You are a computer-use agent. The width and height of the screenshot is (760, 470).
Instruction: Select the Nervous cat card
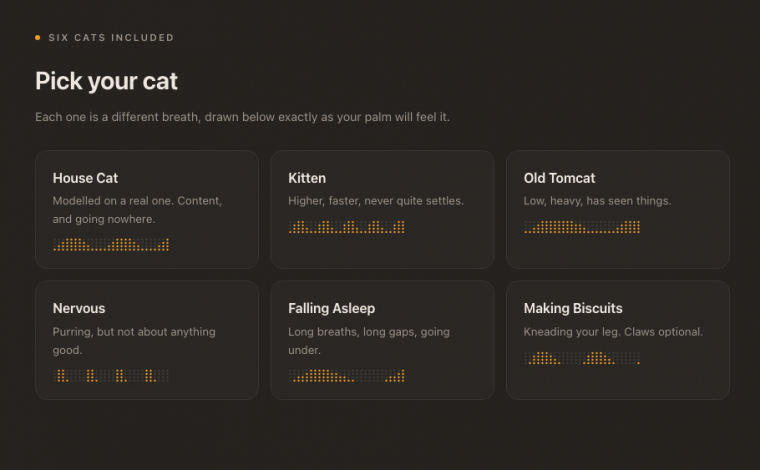tap(147, 340)
